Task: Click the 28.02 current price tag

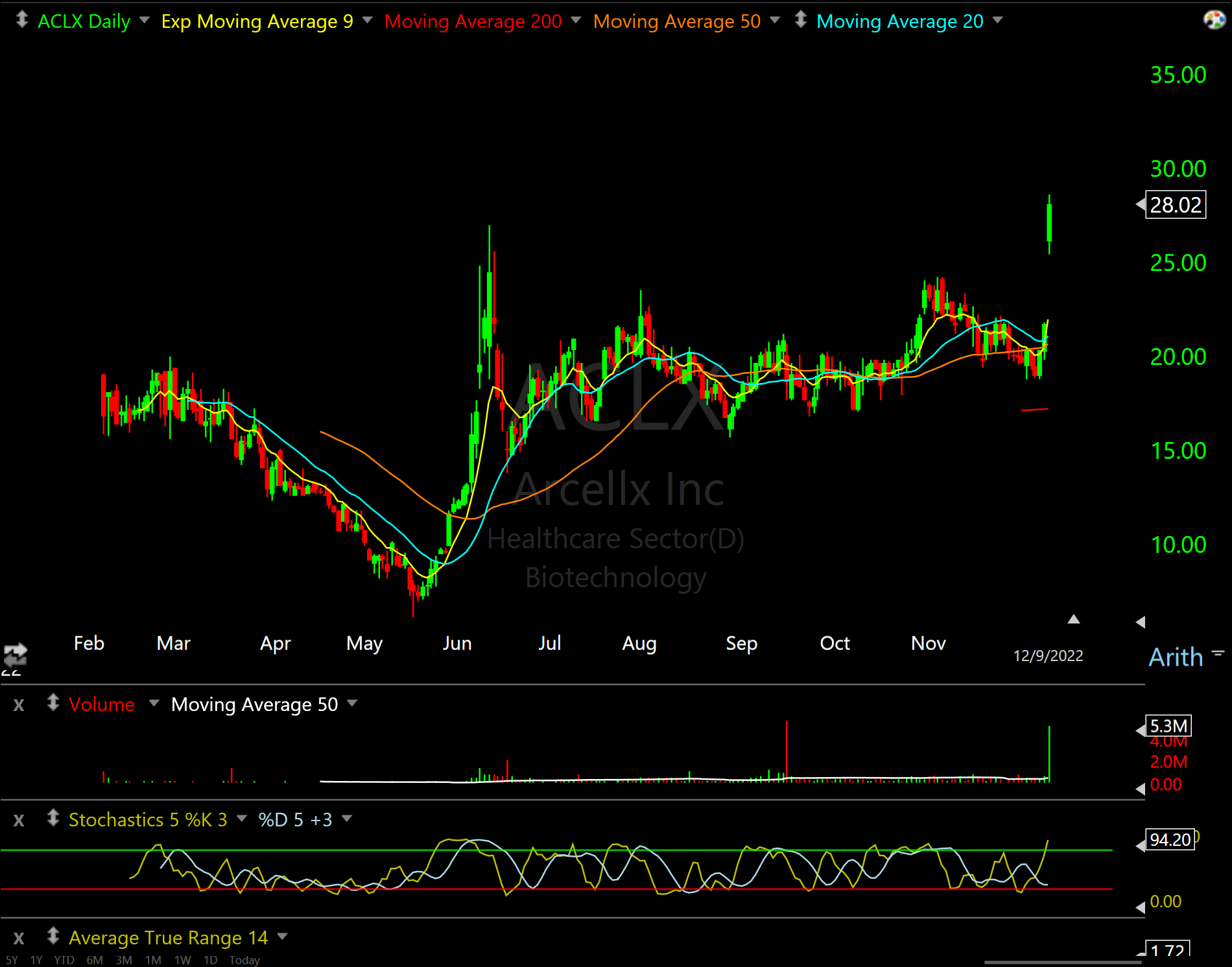Action: click(x=1176, y=205)
